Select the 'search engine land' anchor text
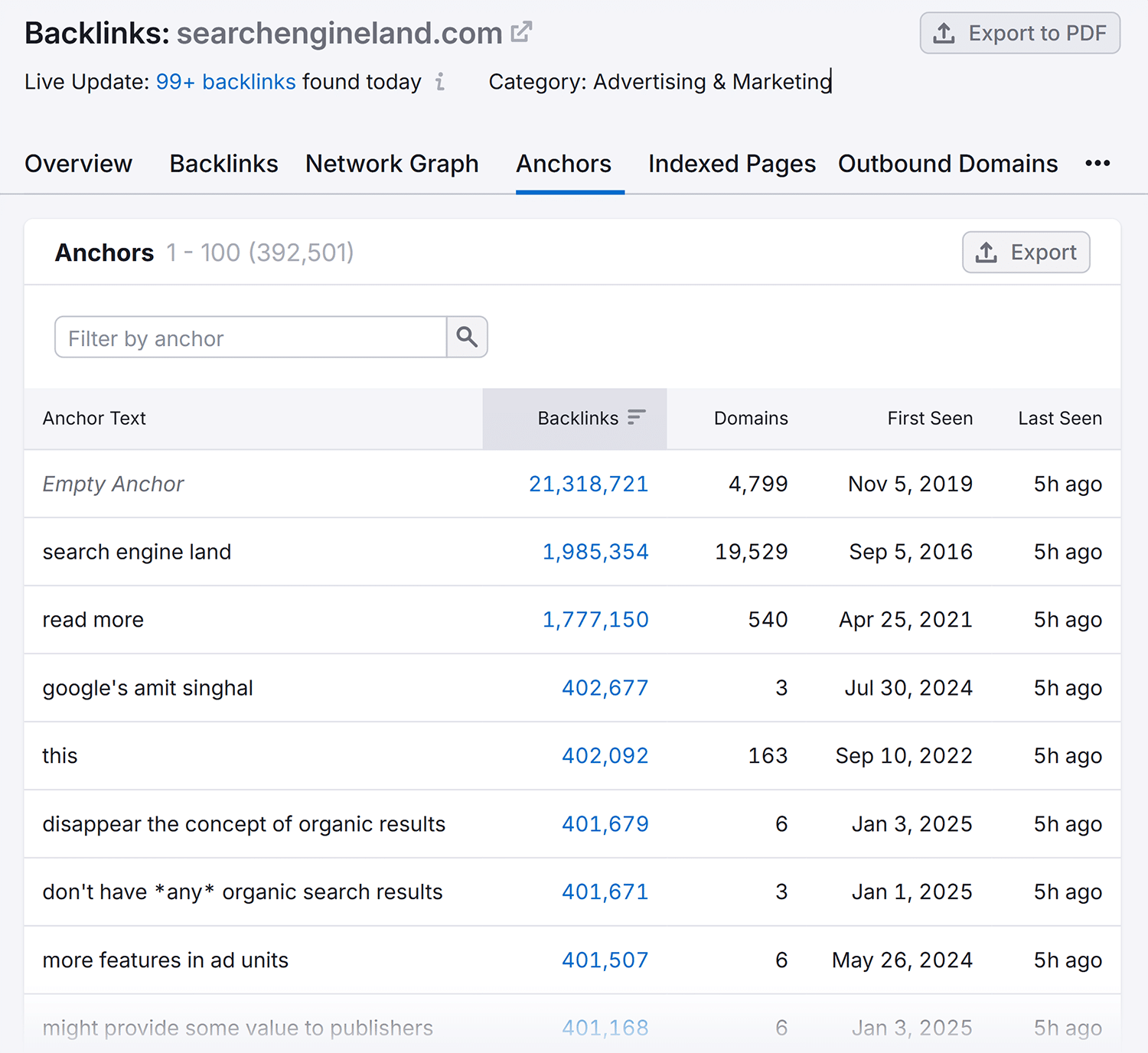The height and width of the screenshot is (1053, 1148). point(137,552)
